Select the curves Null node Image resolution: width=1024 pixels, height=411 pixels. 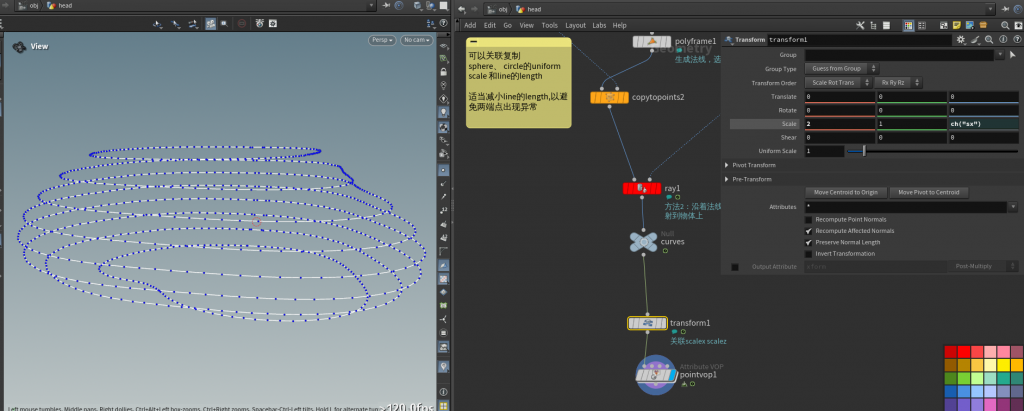[643, 241]
